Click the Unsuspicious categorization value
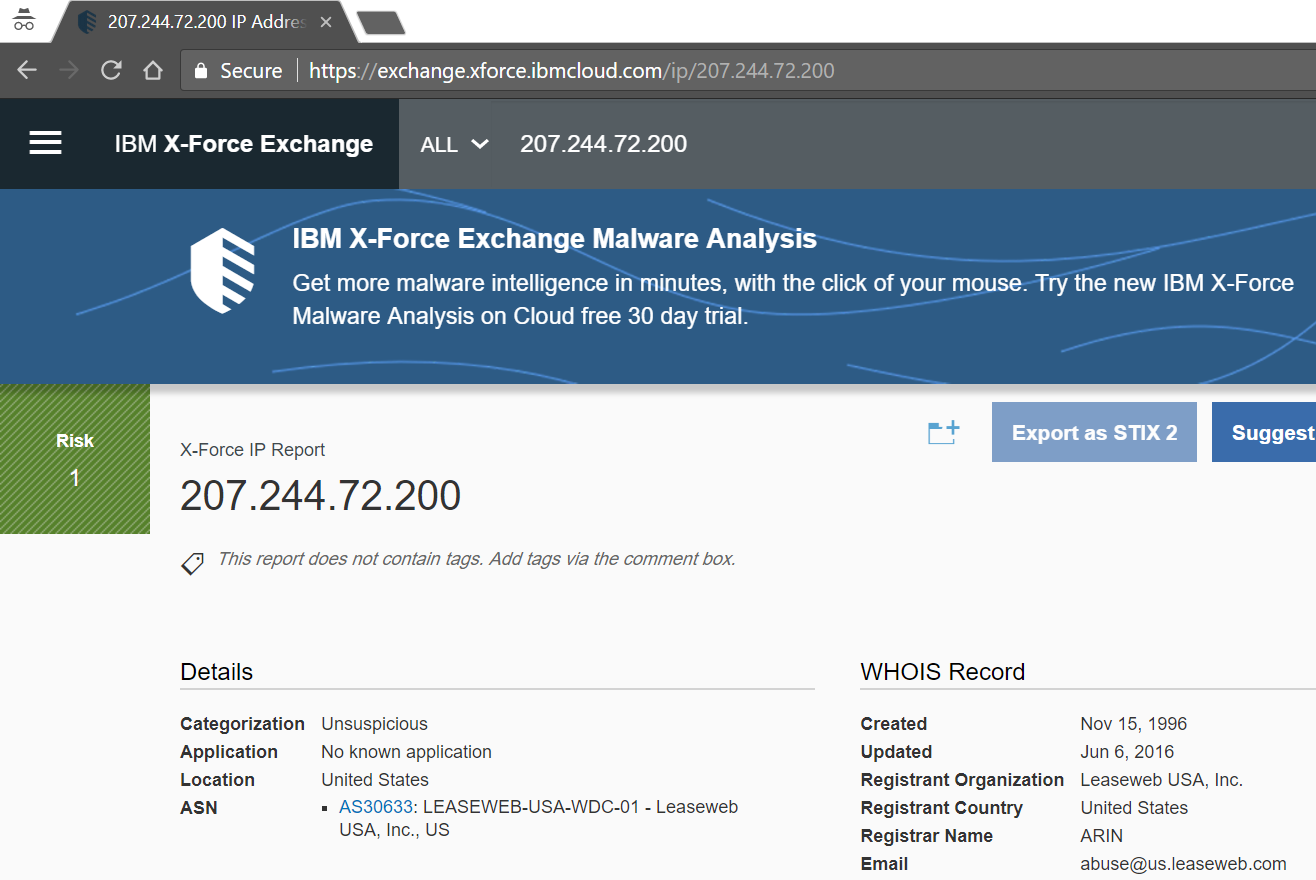The width and height of the screenshot is (1316, 880). click(374, 724)
